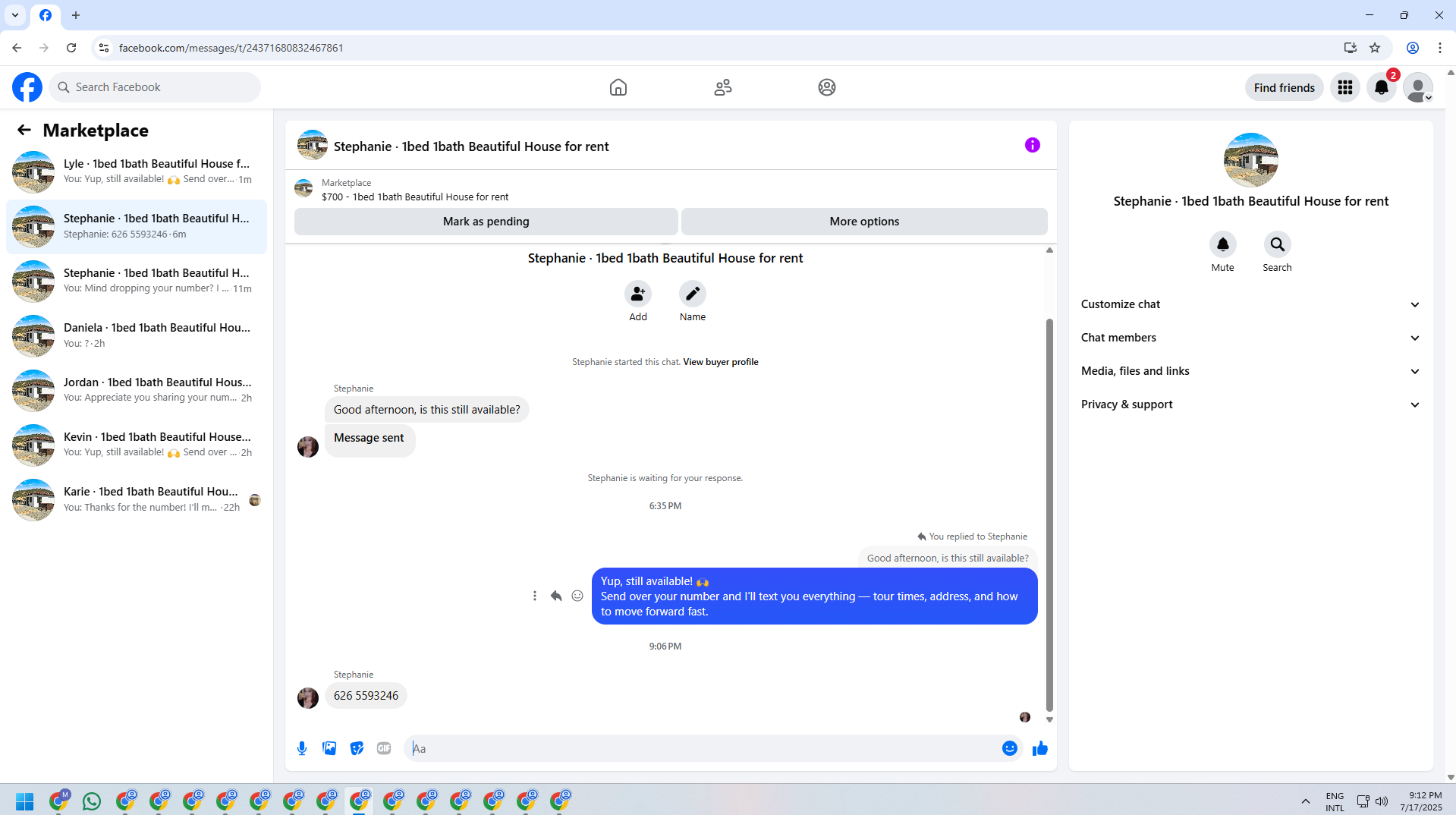This screenshot has height=815, width=1456.
Task: Click the Facebook logo icon
Action: coord(27,87)
